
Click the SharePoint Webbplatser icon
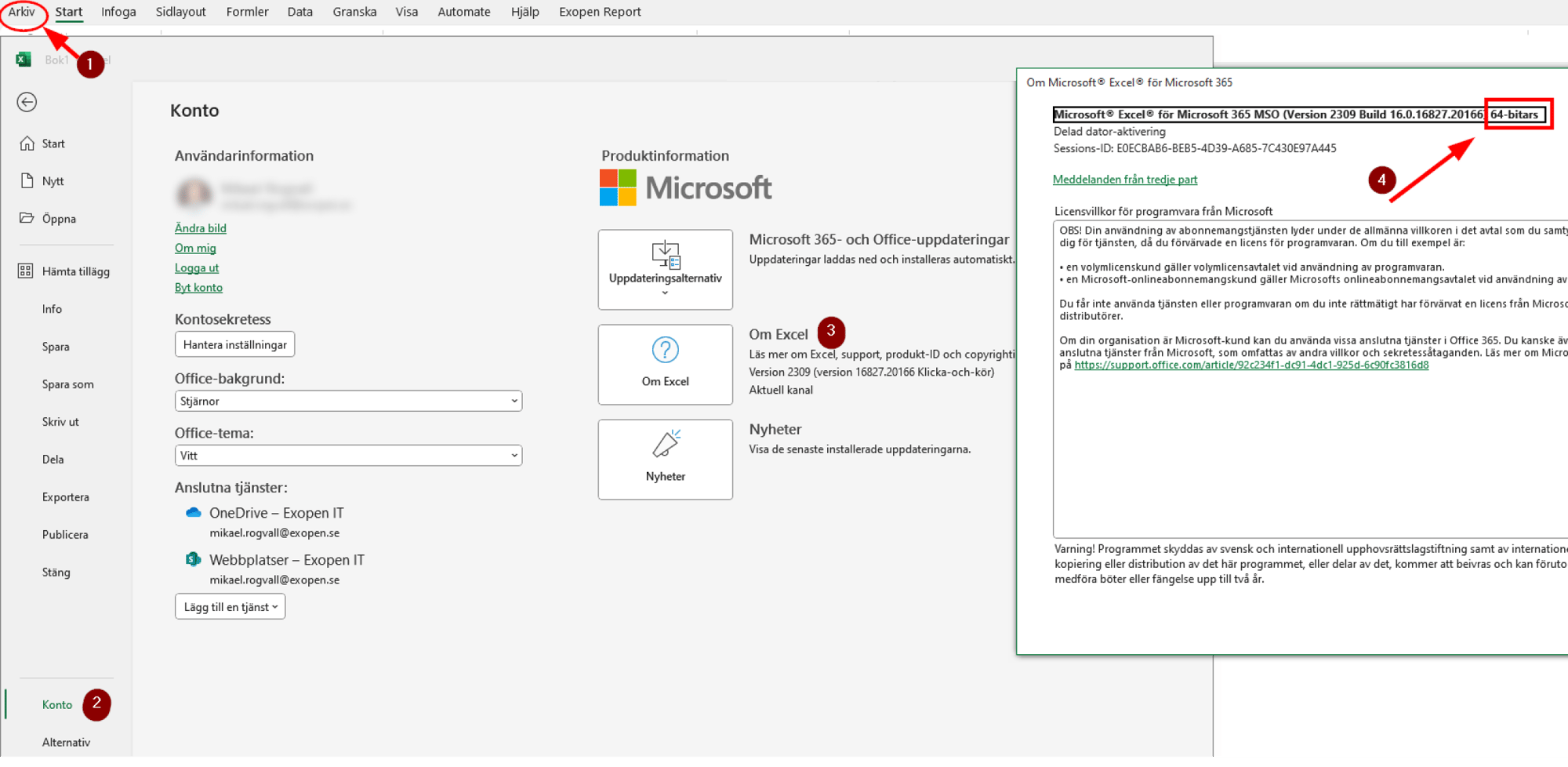tap(193, 560)
